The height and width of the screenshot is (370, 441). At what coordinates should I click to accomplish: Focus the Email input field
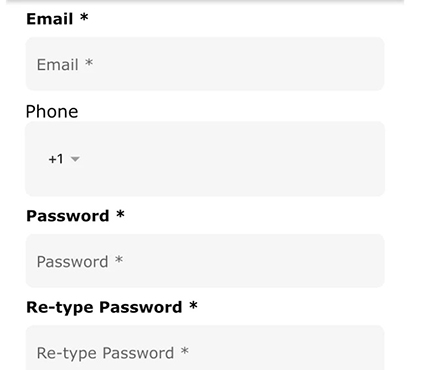point(205,64)
